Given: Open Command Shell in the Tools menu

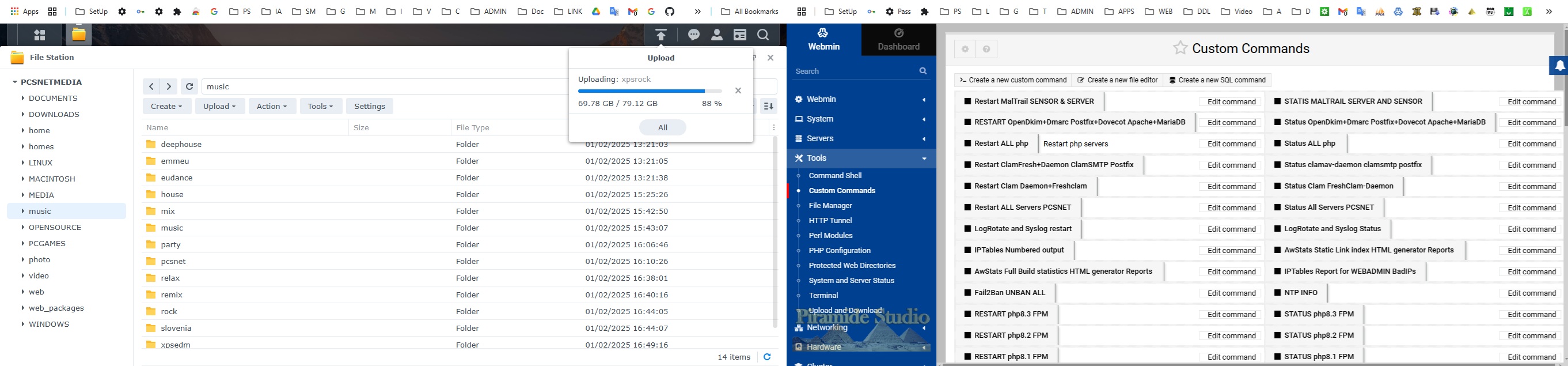Looking at the screenshot, I should (834, 175).
